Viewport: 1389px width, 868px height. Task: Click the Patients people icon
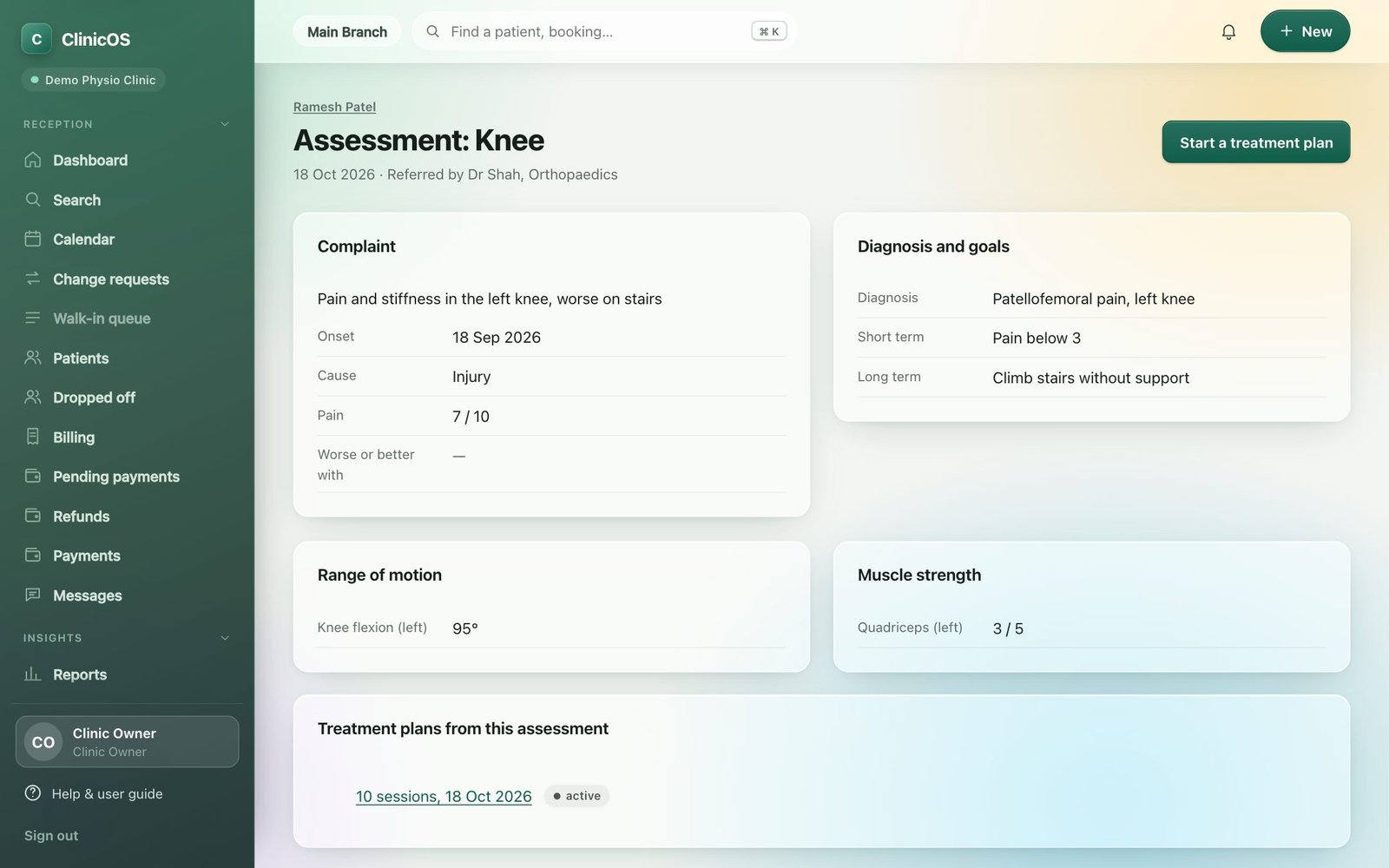[x=33, y=358]
